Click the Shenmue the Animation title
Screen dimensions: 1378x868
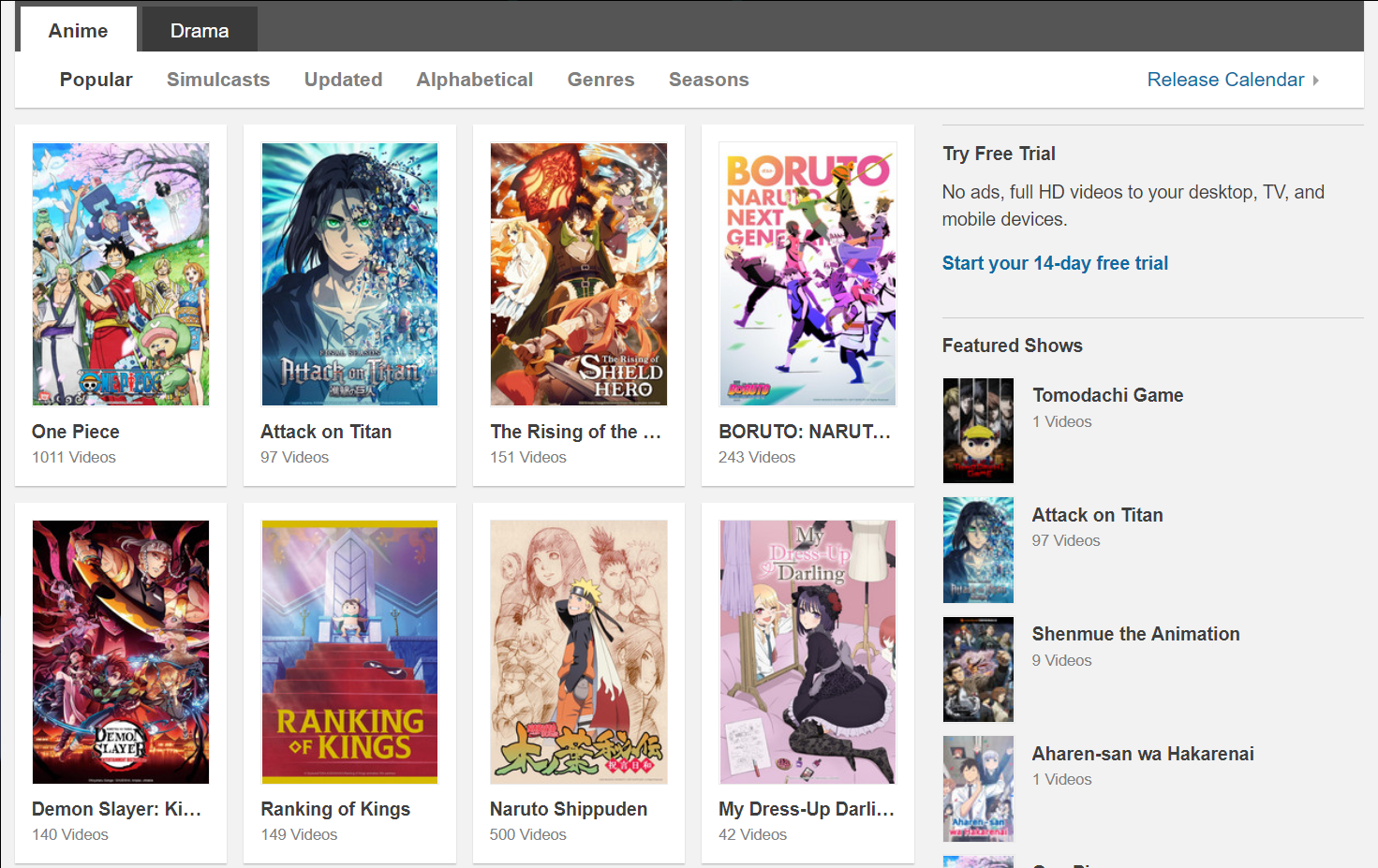coord(1136,634)
